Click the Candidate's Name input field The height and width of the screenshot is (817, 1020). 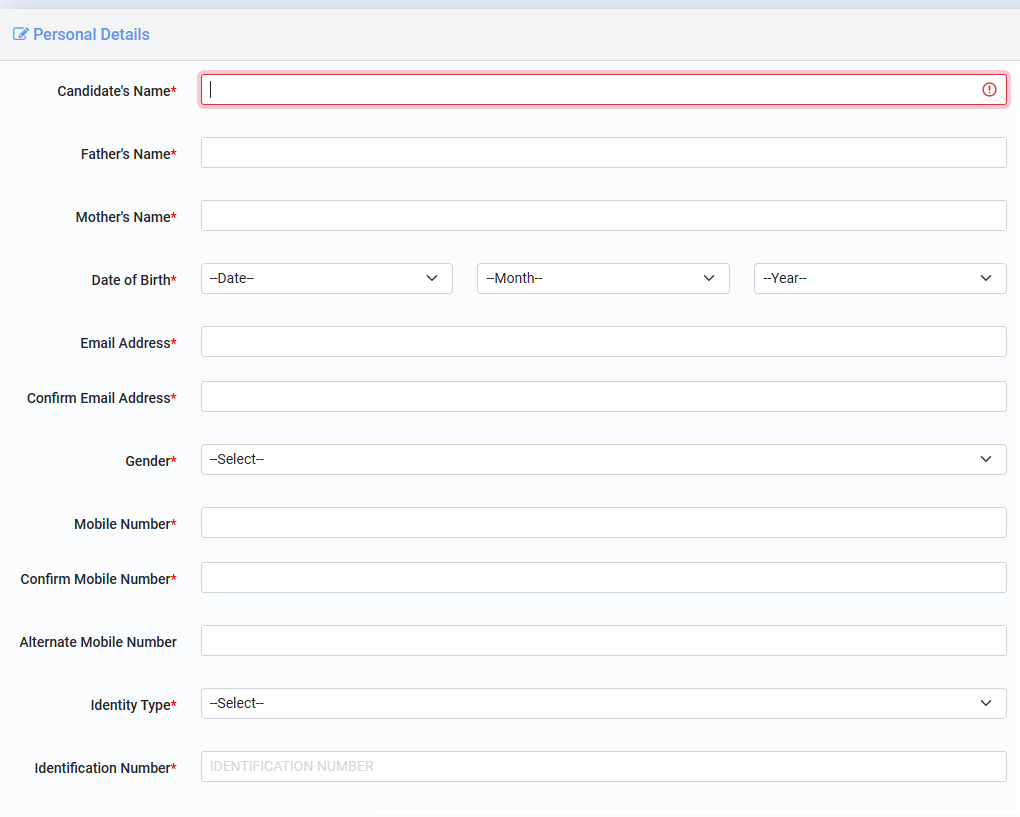point(590,90)
